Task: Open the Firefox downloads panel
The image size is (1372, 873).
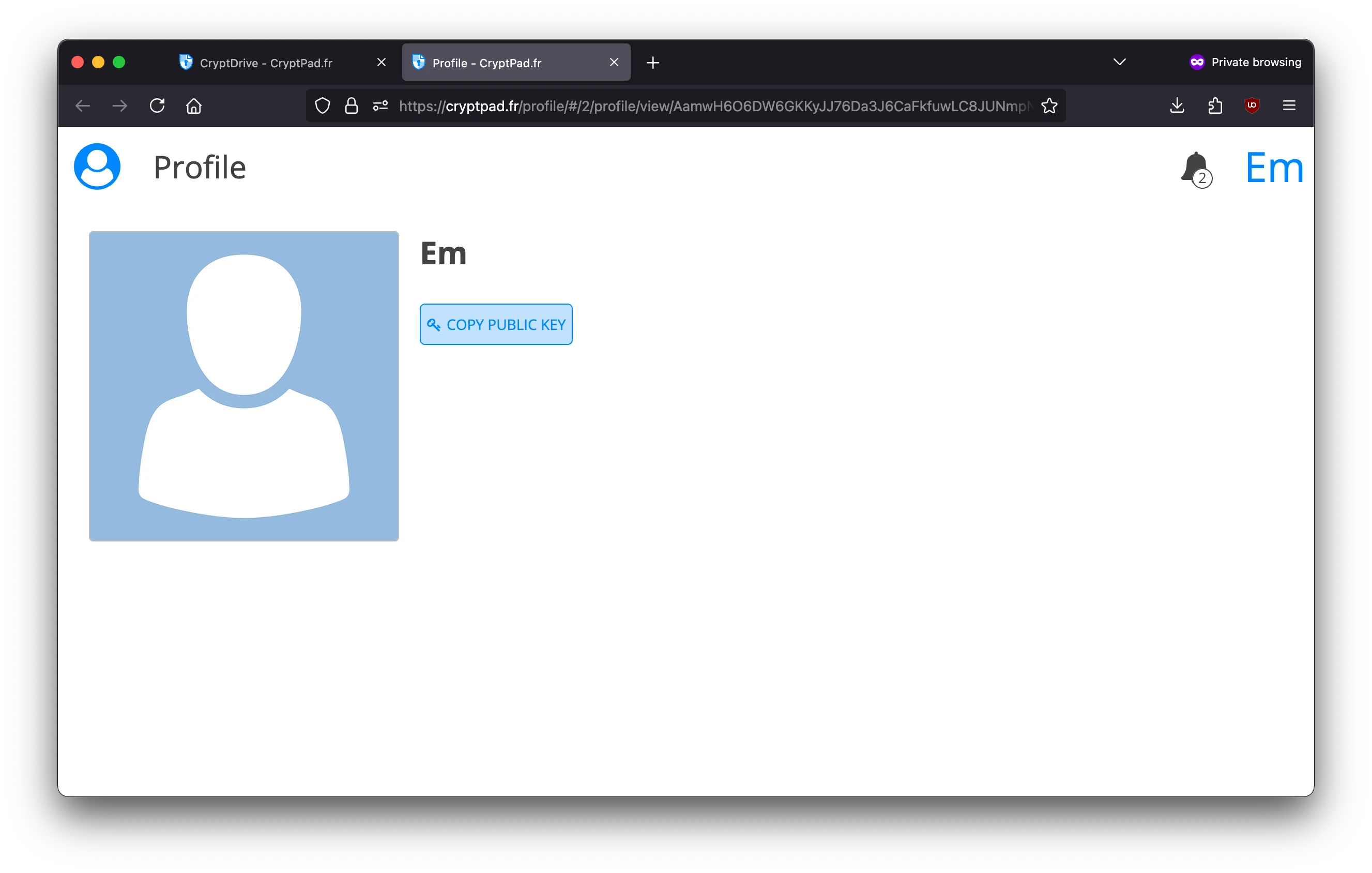Action: pos(1177,106)
